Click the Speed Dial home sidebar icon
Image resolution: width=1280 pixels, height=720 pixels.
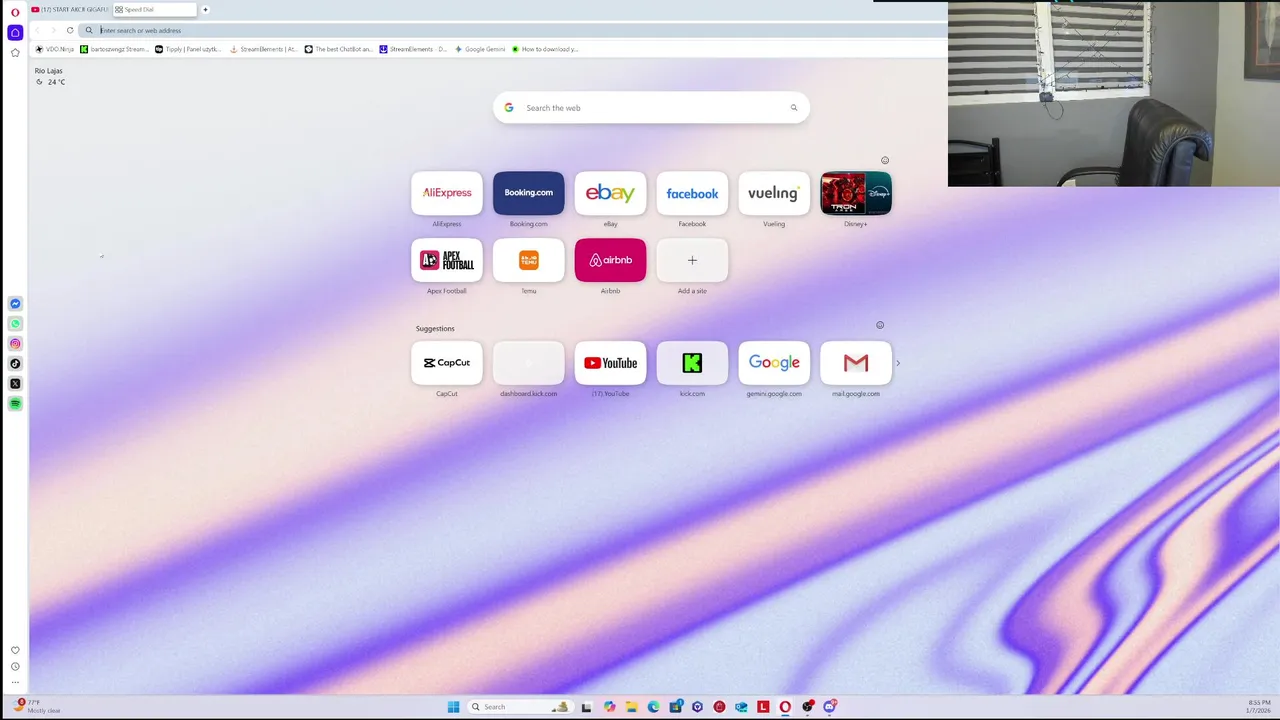point(15,33)
